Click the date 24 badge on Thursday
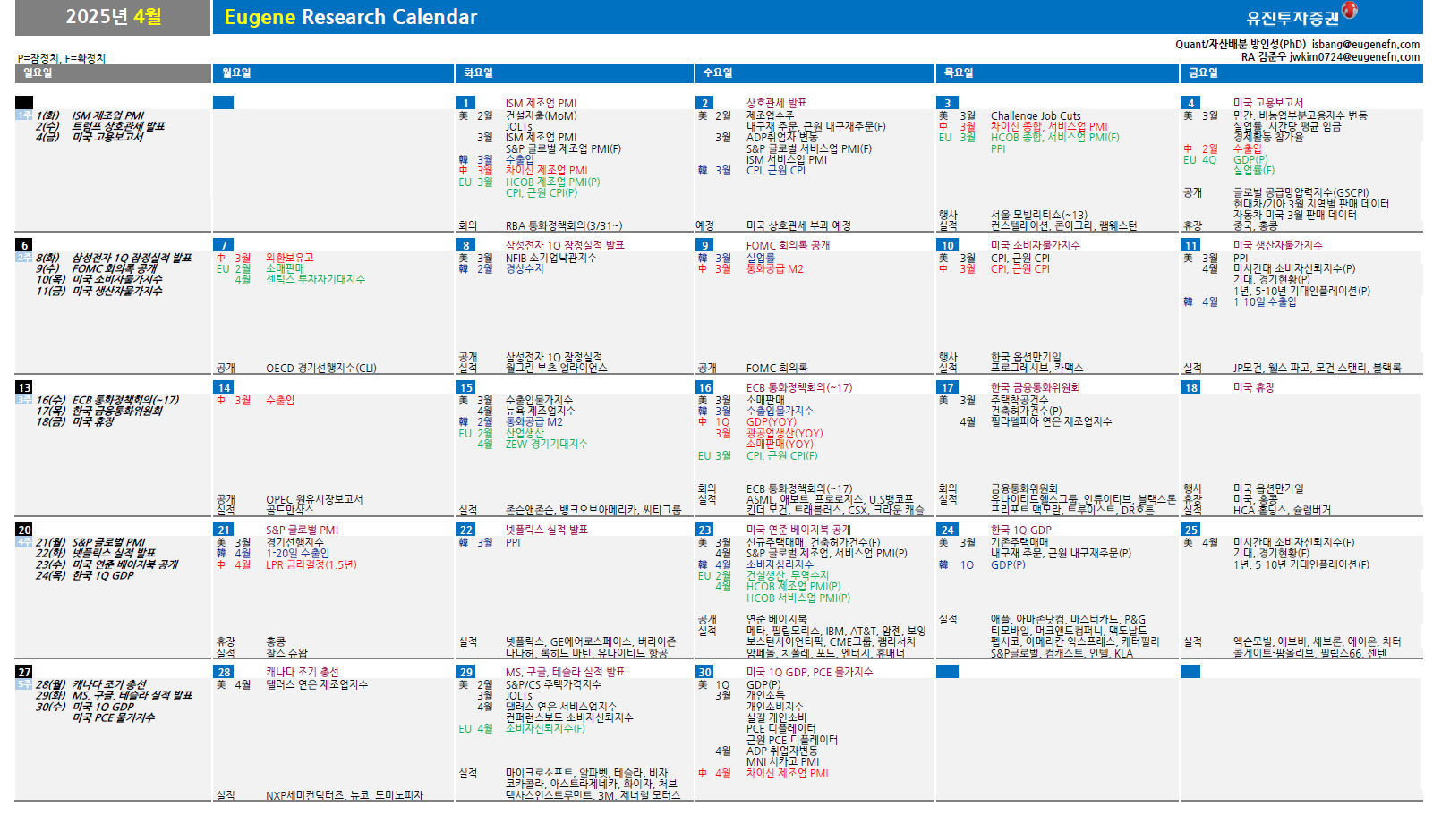This screenshot has width=1433, height=840. [x=947, y=530]
